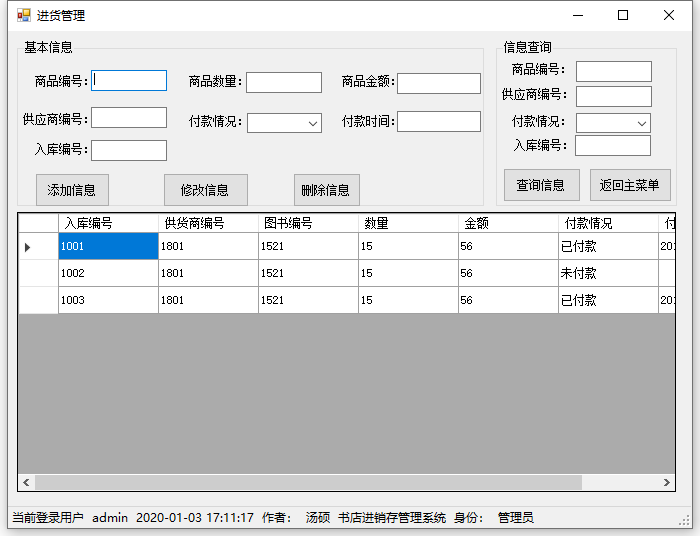The width and height of the screenshot is (700, 536).
Task: Sort by the 付款情况 column header
Action: [x=608, y=223]
